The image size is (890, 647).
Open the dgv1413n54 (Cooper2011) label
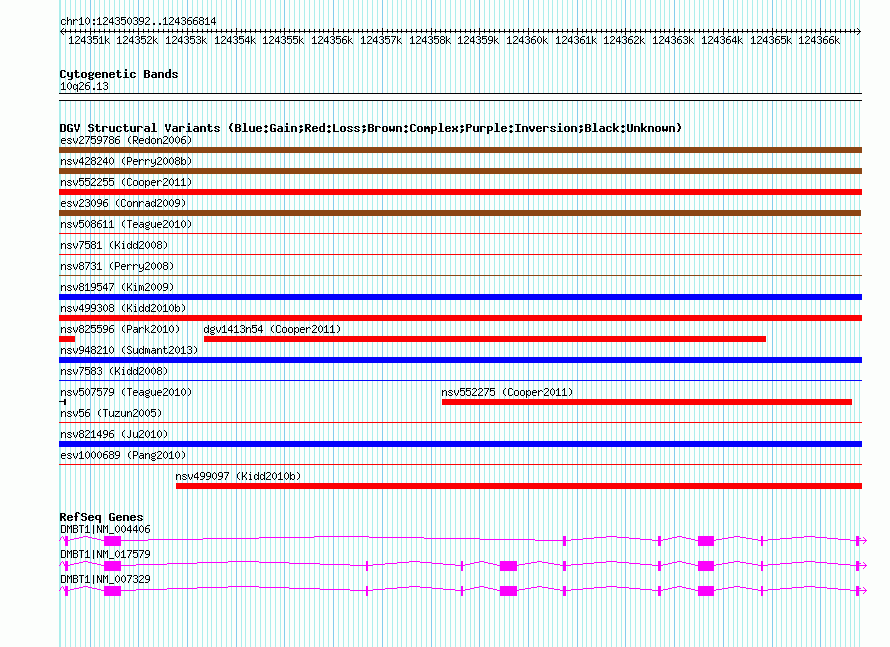(272, 329)
